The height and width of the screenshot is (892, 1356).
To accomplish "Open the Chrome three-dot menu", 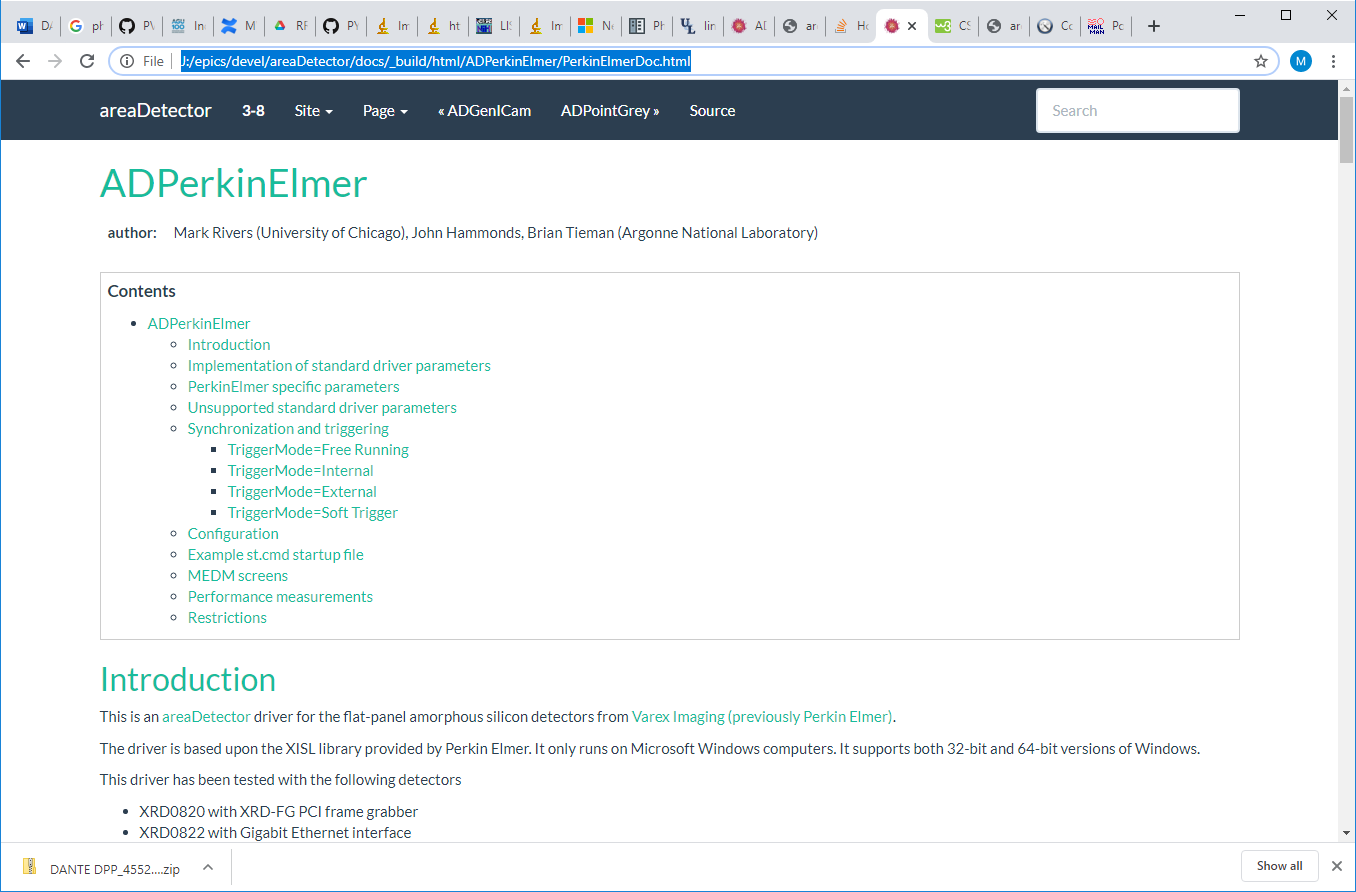I will (x=1333, y=61).
